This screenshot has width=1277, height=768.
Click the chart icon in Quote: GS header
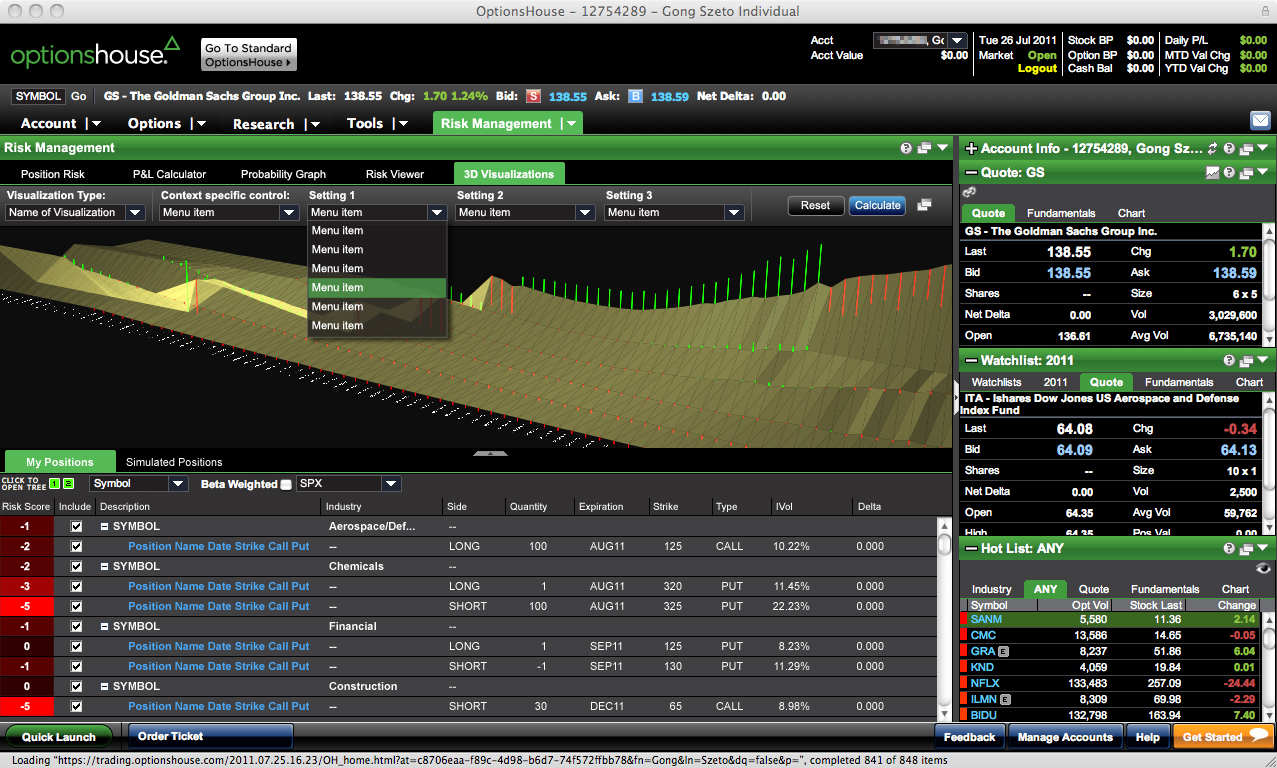click(1213, 172)
